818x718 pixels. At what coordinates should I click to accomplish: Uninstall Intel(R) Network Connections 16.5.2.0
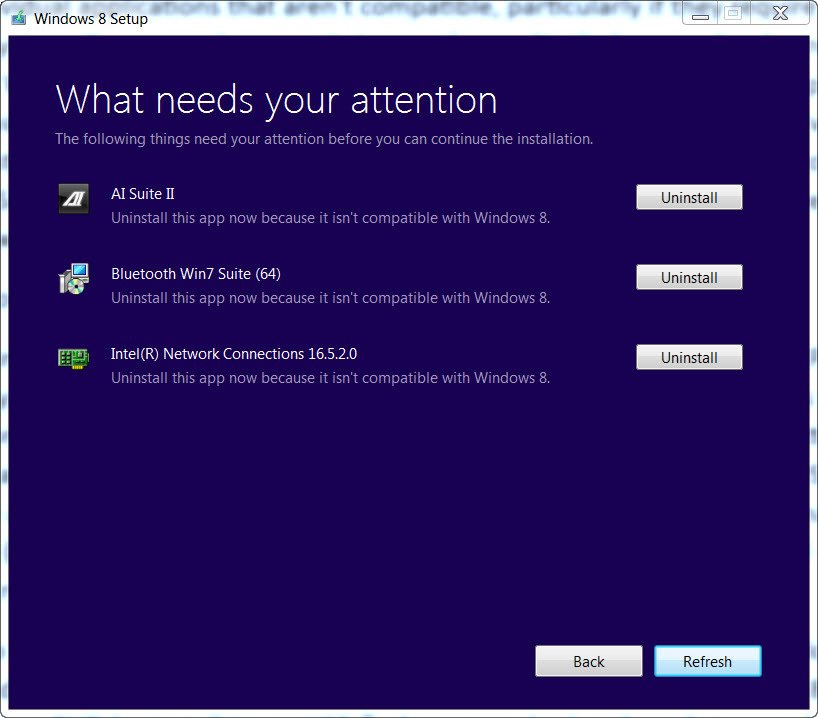tap(689, 358)
